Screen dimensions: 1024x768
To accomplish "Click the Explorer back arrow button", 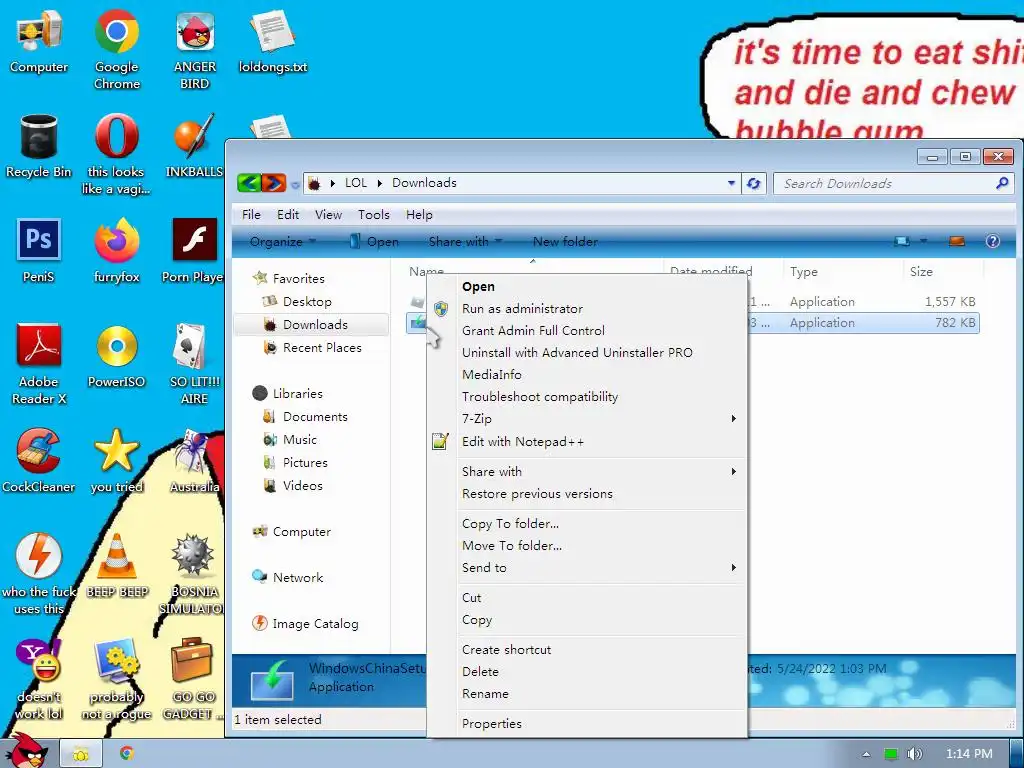I will pyautogui.click(x=249, y=184).
